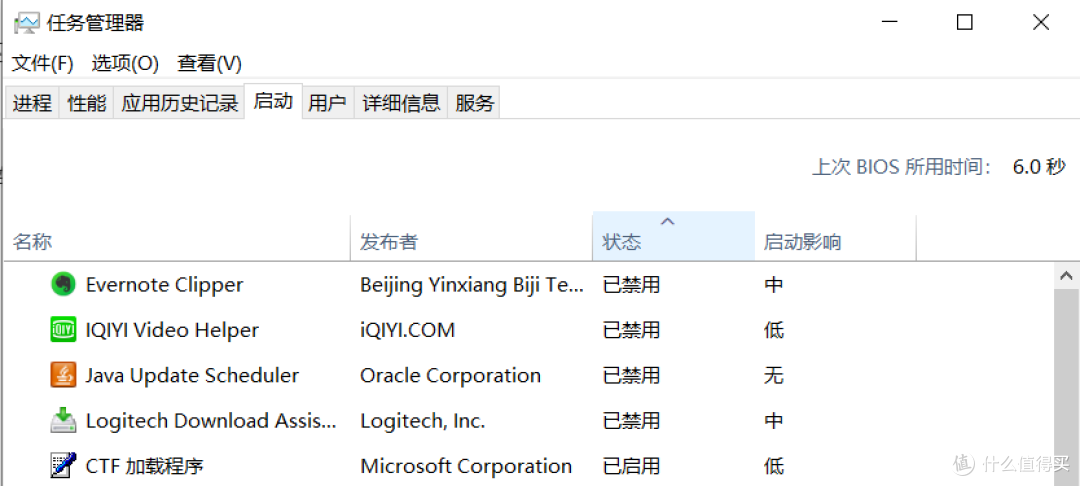
Task: Select the IQIYI Video Helper name
Action: [172, 330]
